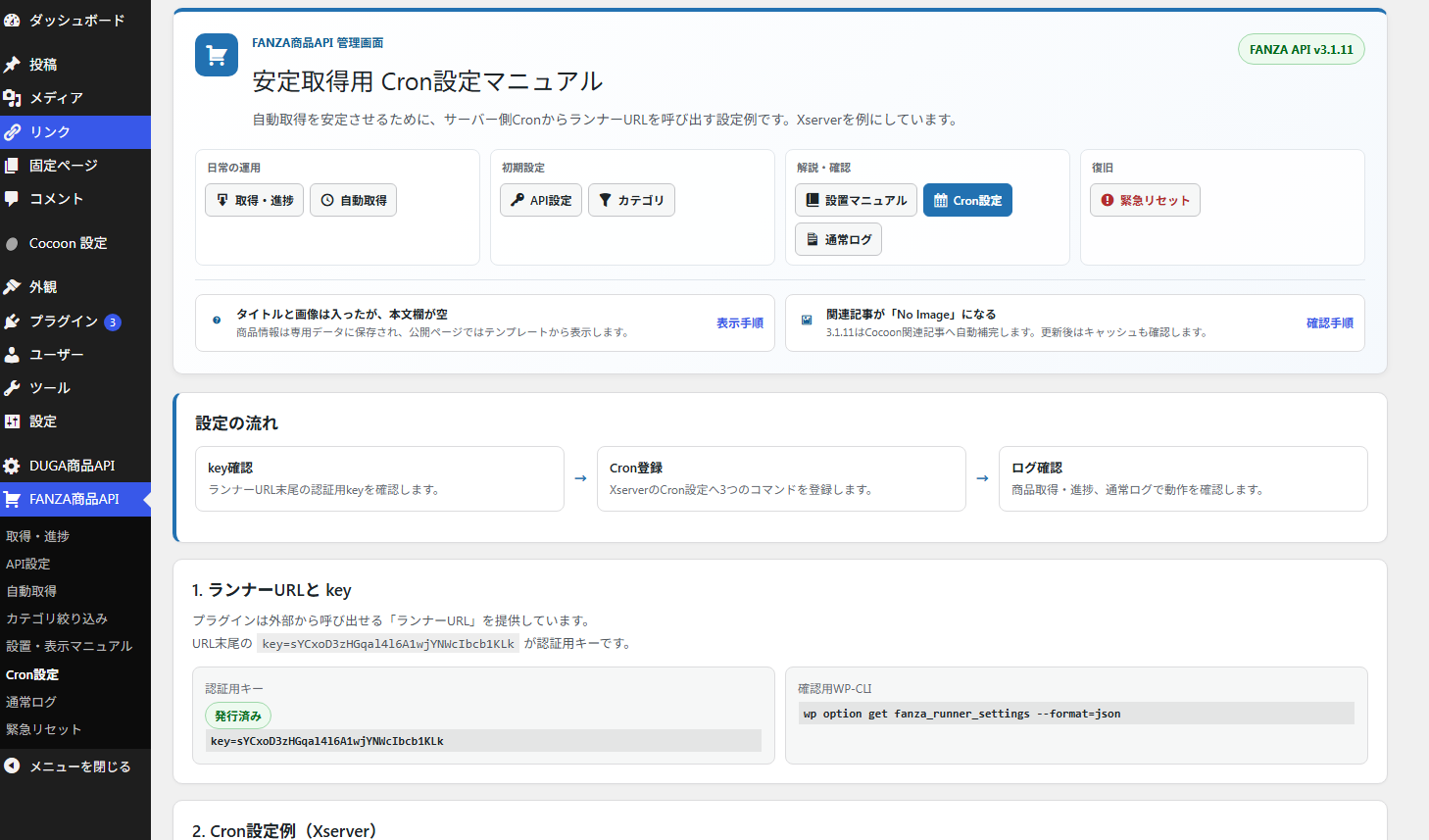Click the FANZA API v3.1.11 version badge
Viewport: 1429px width, 840px height.
point(1302,49)
